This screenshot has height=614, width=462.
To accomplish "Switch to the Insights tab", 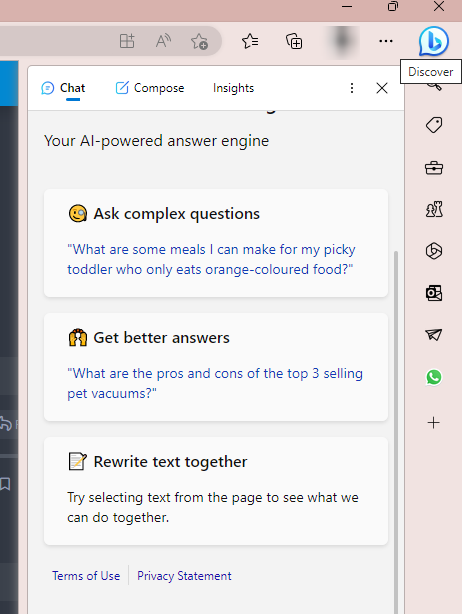I will click(x=233, y=88).
